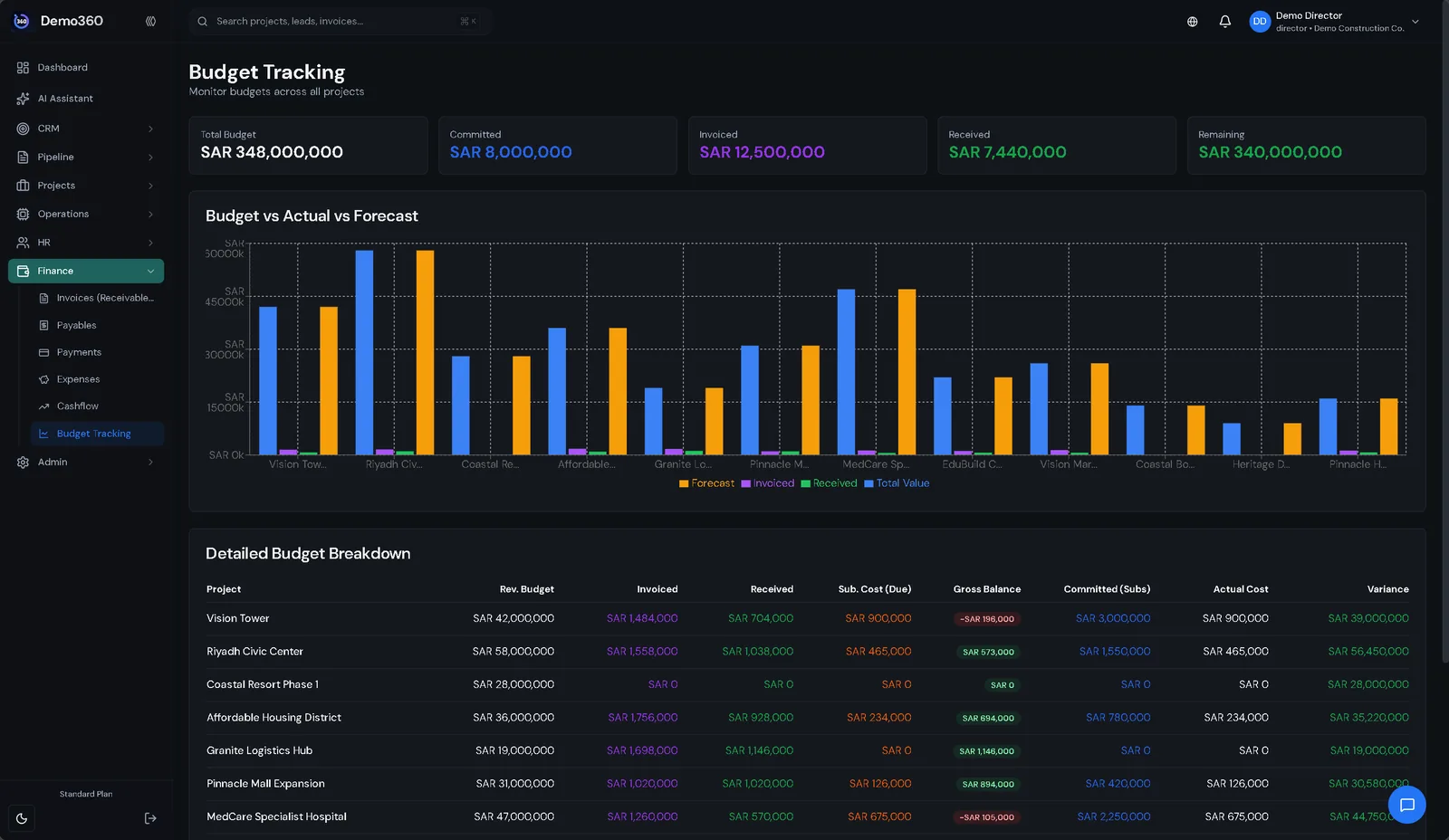Click the CRM target icon

pyautogui.click(x=23, y=129)
